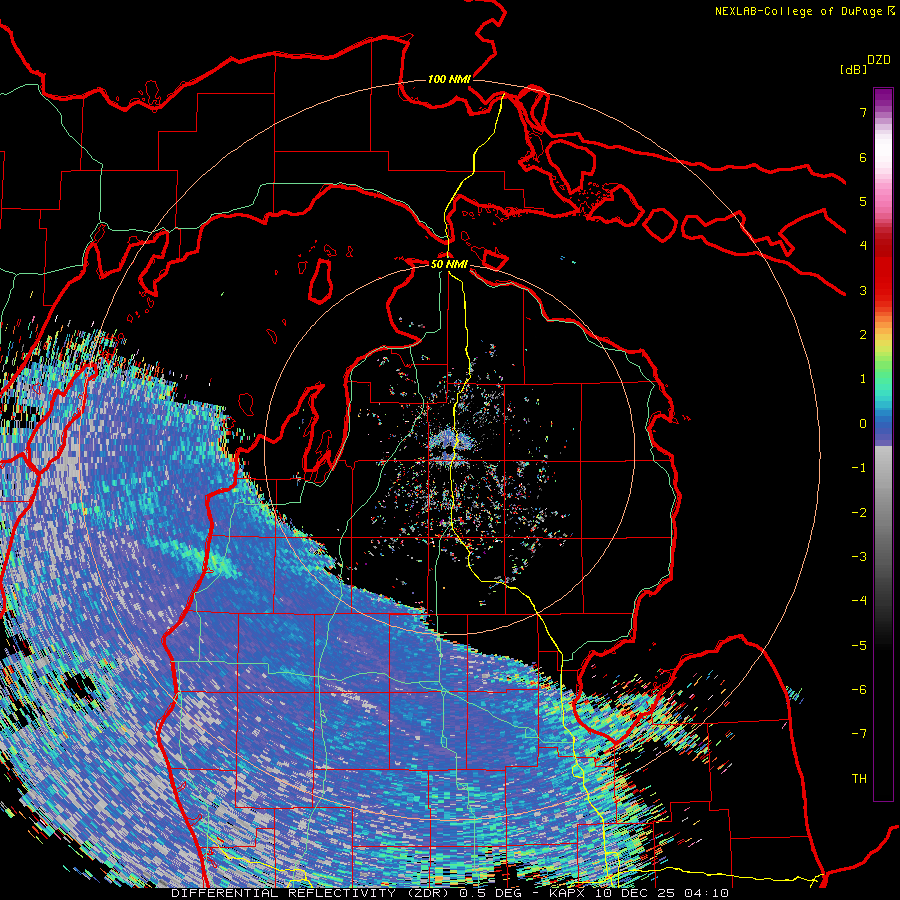Click the 3 value on color scale
The image size is (900, 900).
pyautogui.click(x=863, y=290)
